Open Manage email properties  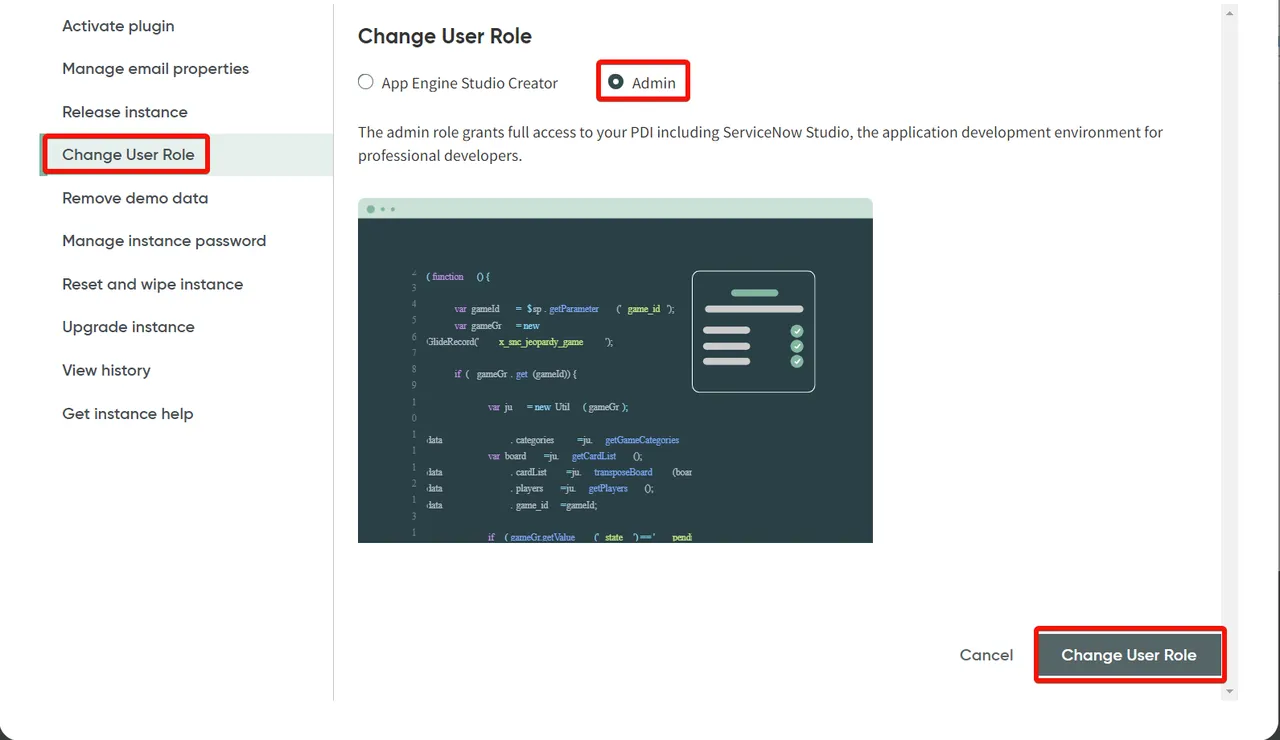(155, 68)
